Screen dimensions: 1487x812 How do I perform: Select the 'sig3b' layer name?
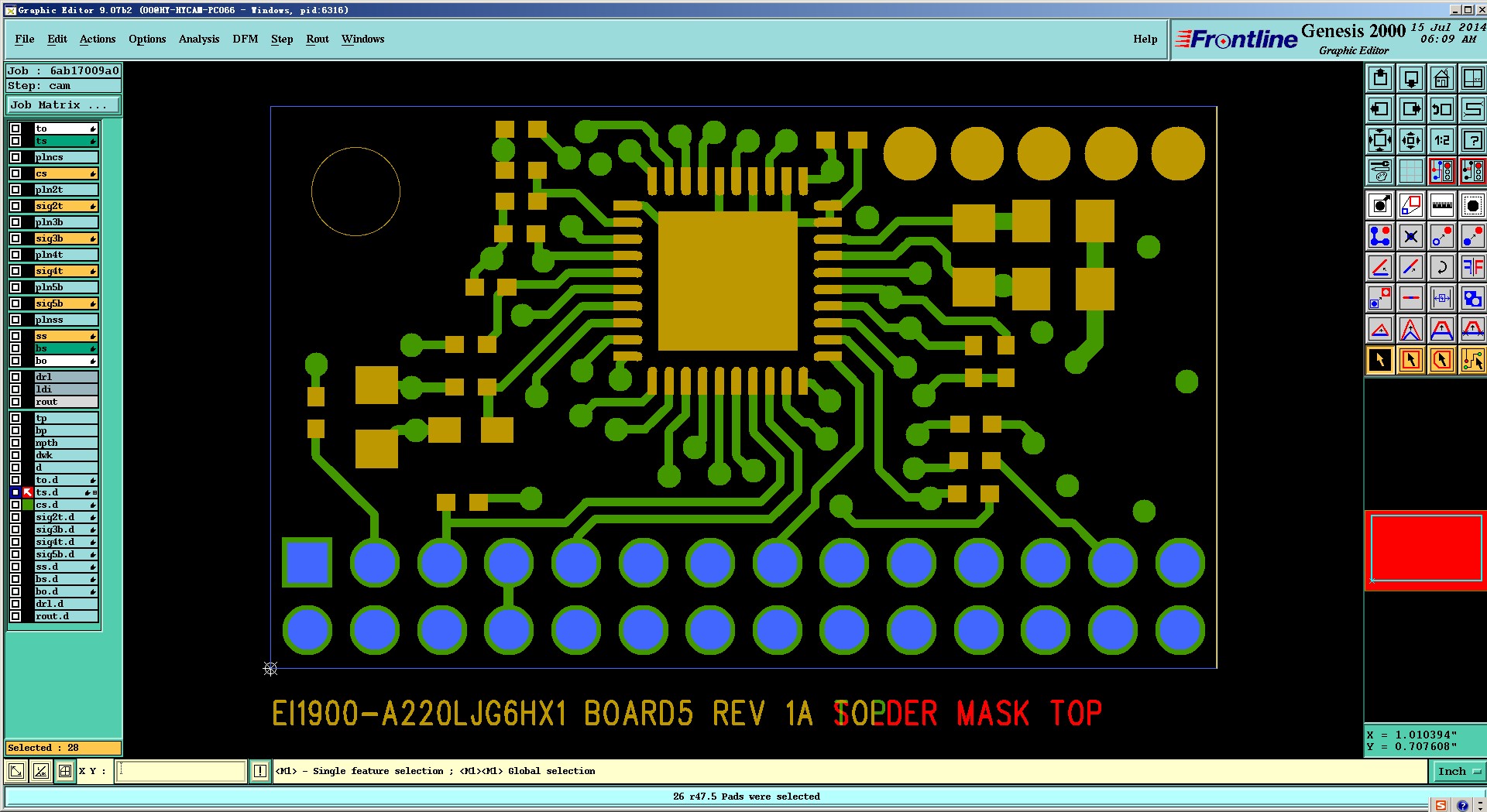coord(66,238)
